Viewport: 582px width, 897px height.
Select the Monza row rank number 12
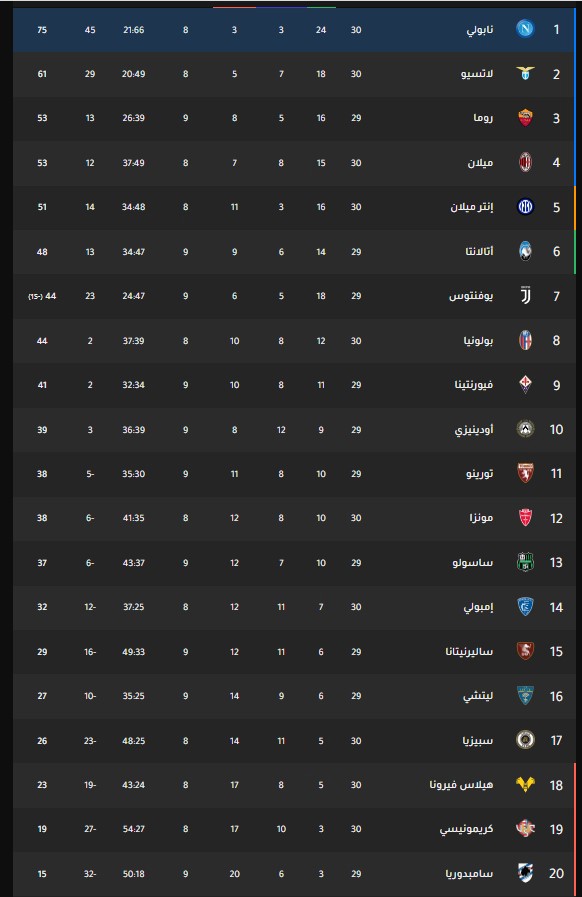556,518
